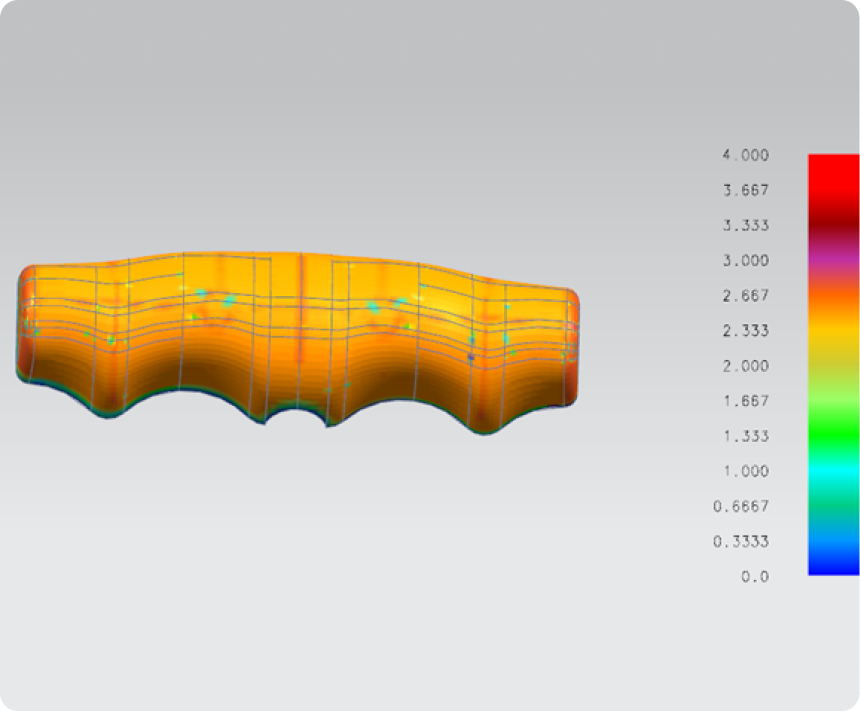860x711 pixels.
Task: Select the 2.667 scale value
Action: 745,295
